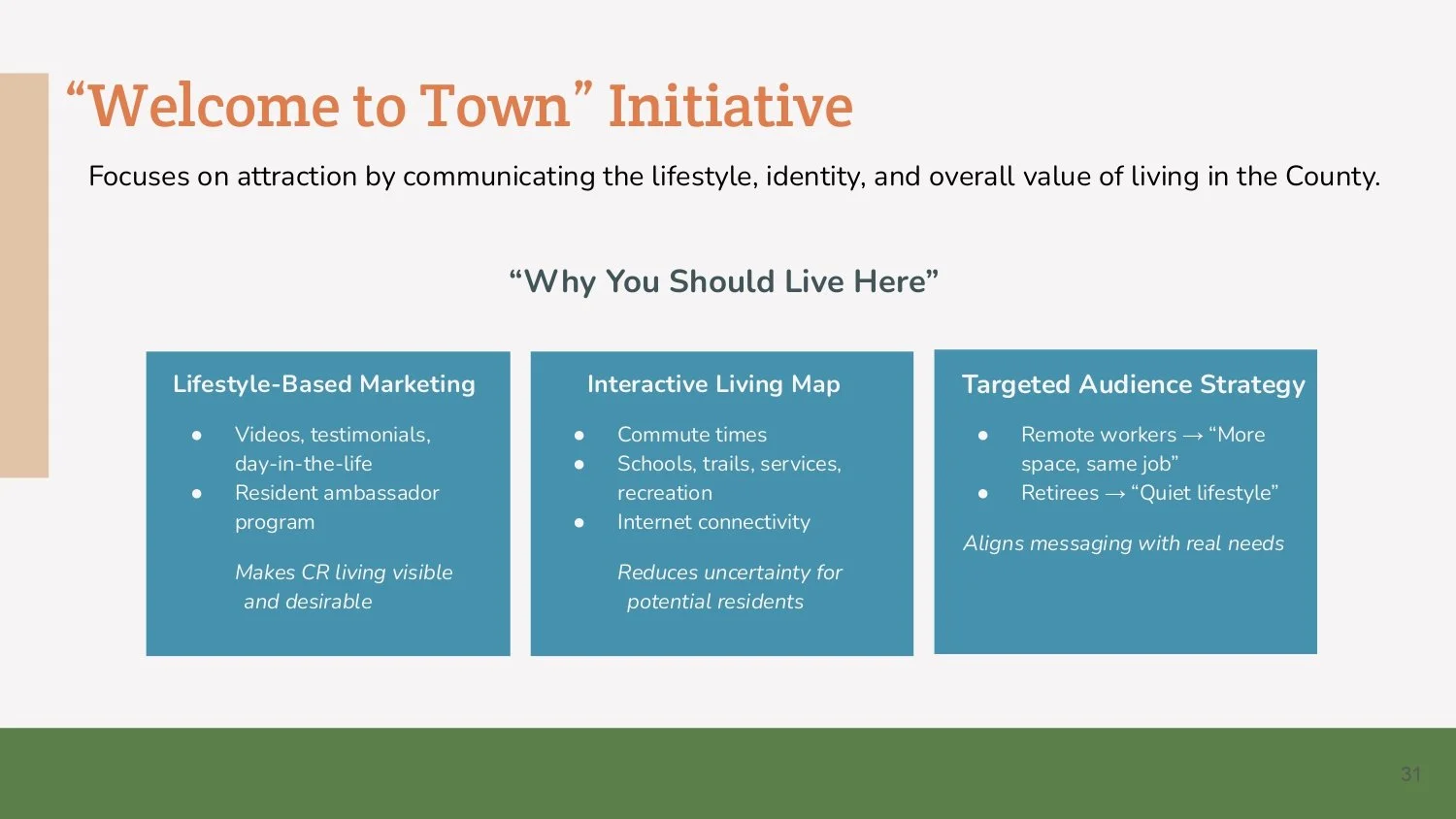Click the "Reduces uncertainty for potential residents" text
This screenshot has height=819, width=1456.
tap(730, 586)
